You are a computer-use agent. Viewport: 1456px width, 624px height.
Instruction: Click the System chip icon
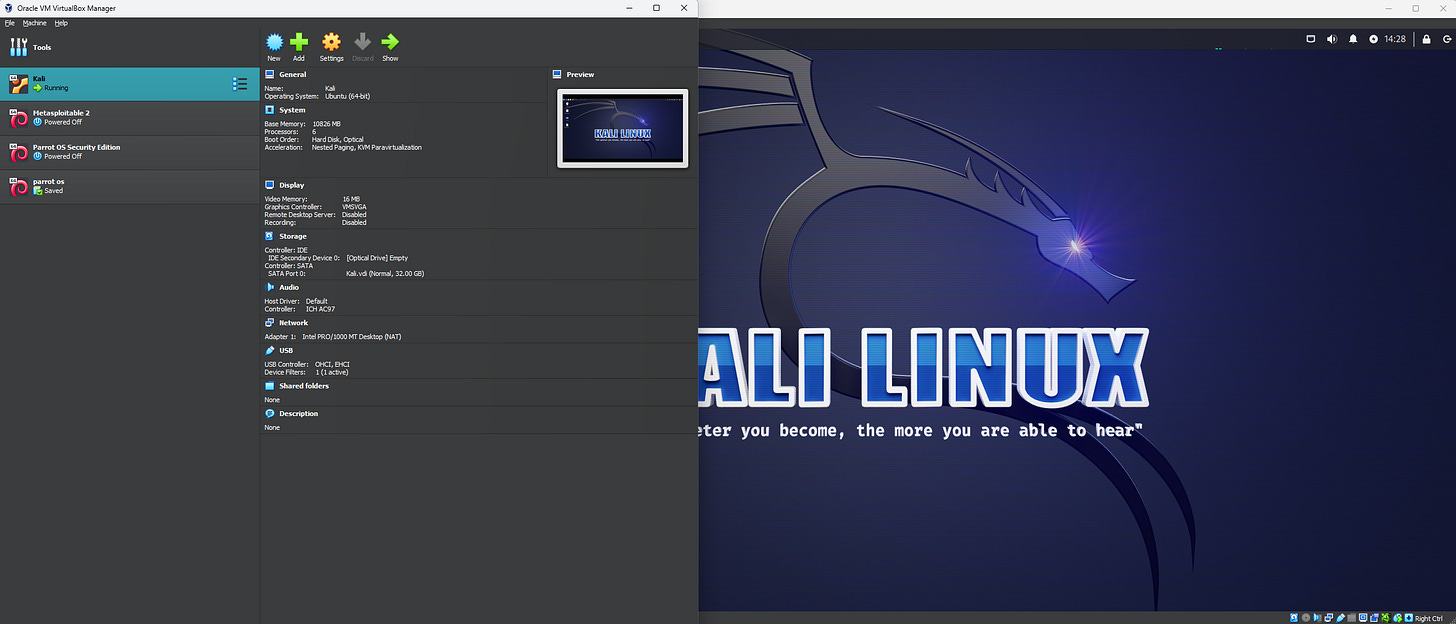coord(270,110)
